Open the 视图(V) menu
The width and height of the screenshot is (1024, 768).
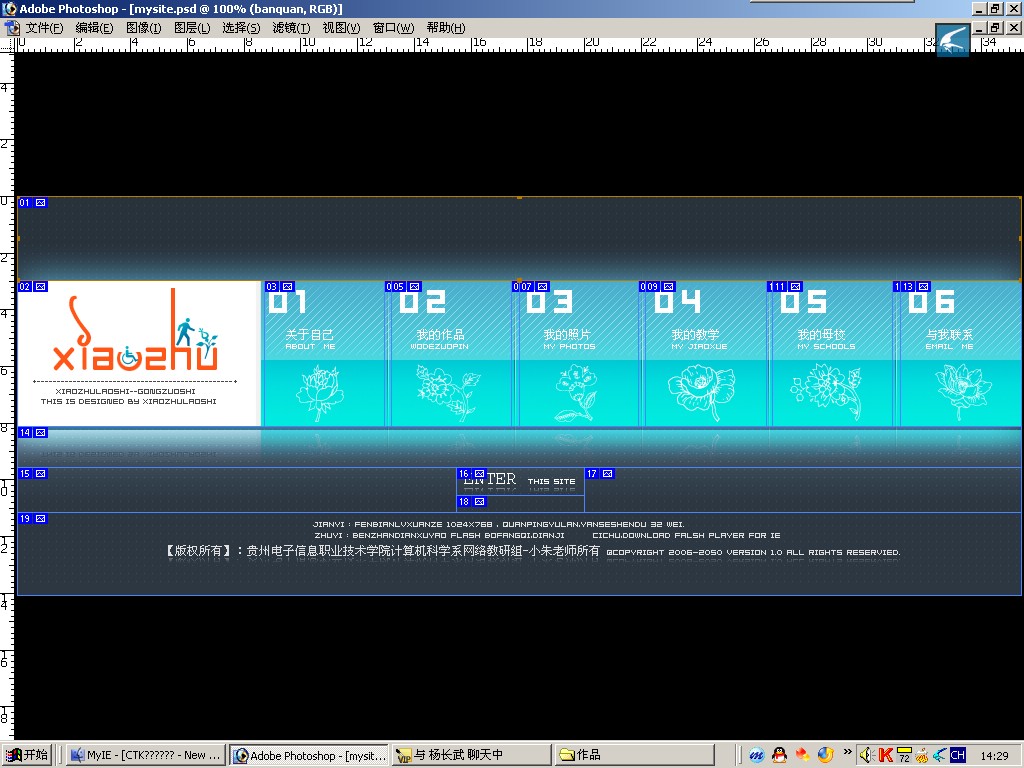click(341, 27)
